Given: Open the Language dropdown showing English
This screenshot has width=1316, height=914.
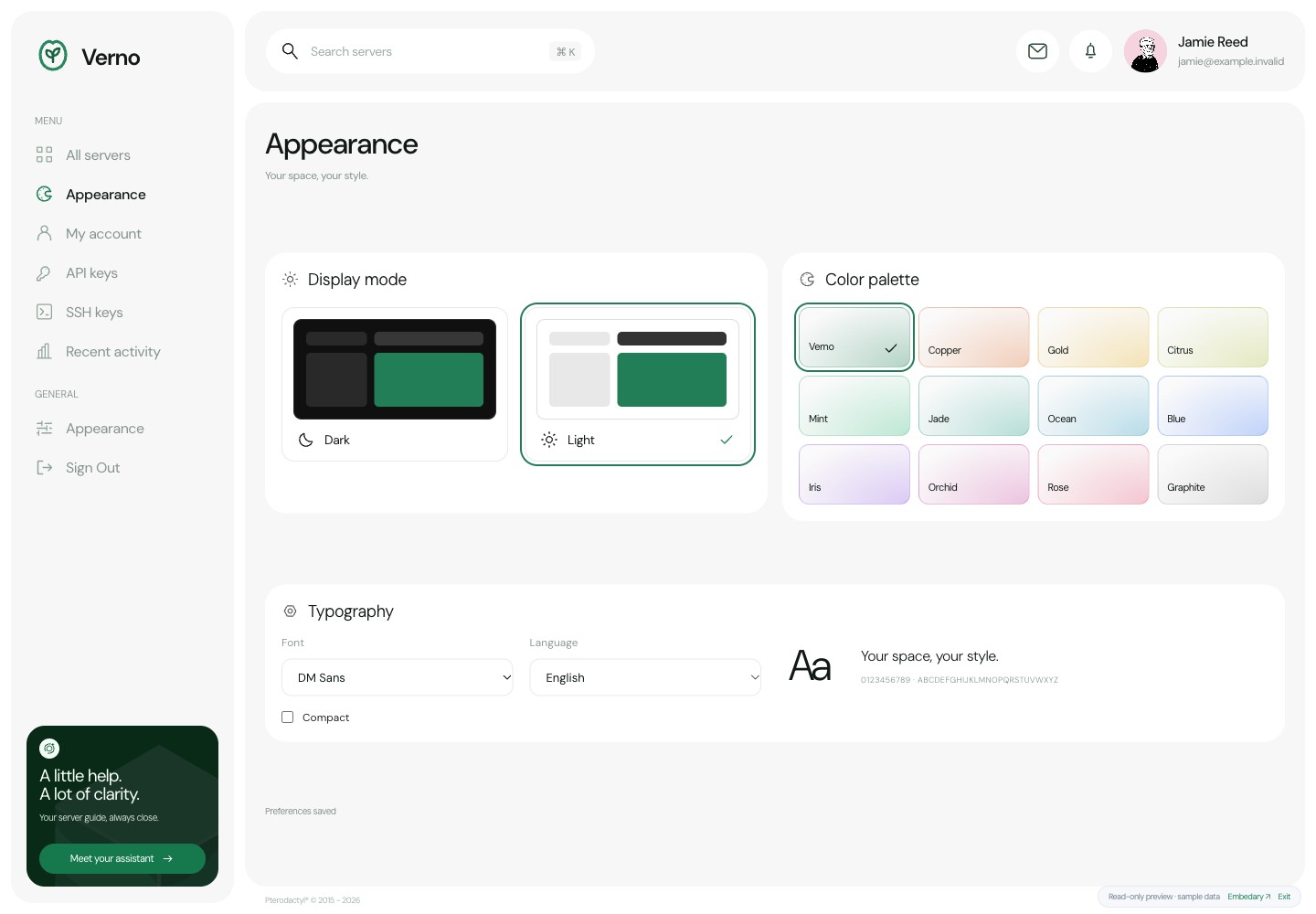Looking at the screenshot, I should [x=645, y=677].
